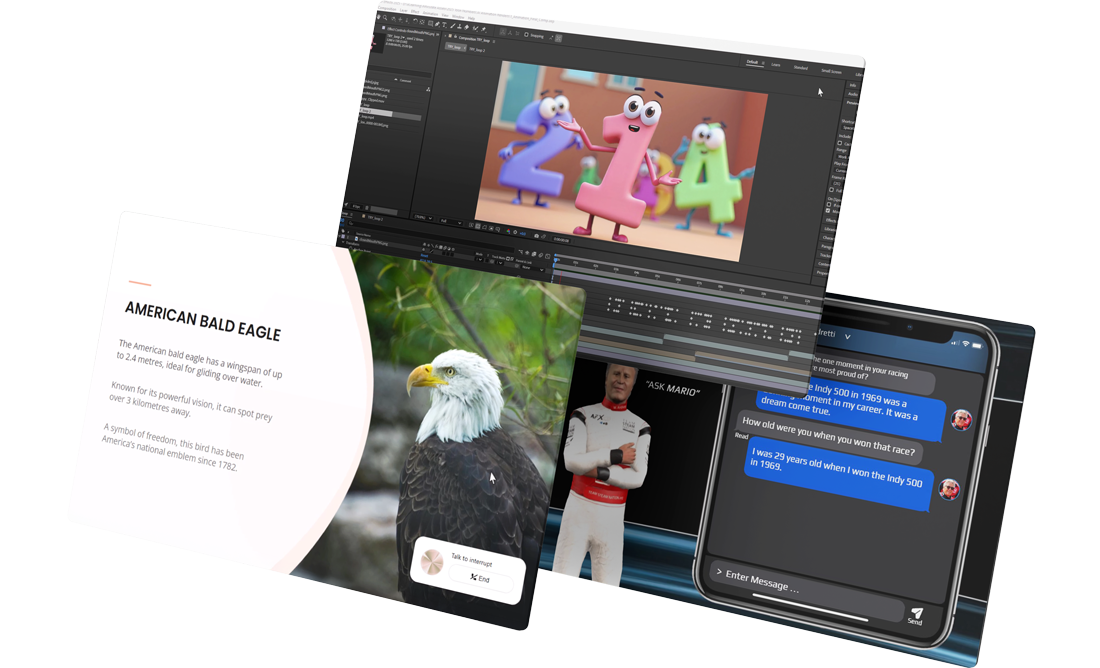Click the round voice orb beside Talk to interrupt
The width and height of the screenshot is (1100, 668).
tap(431, 562)
